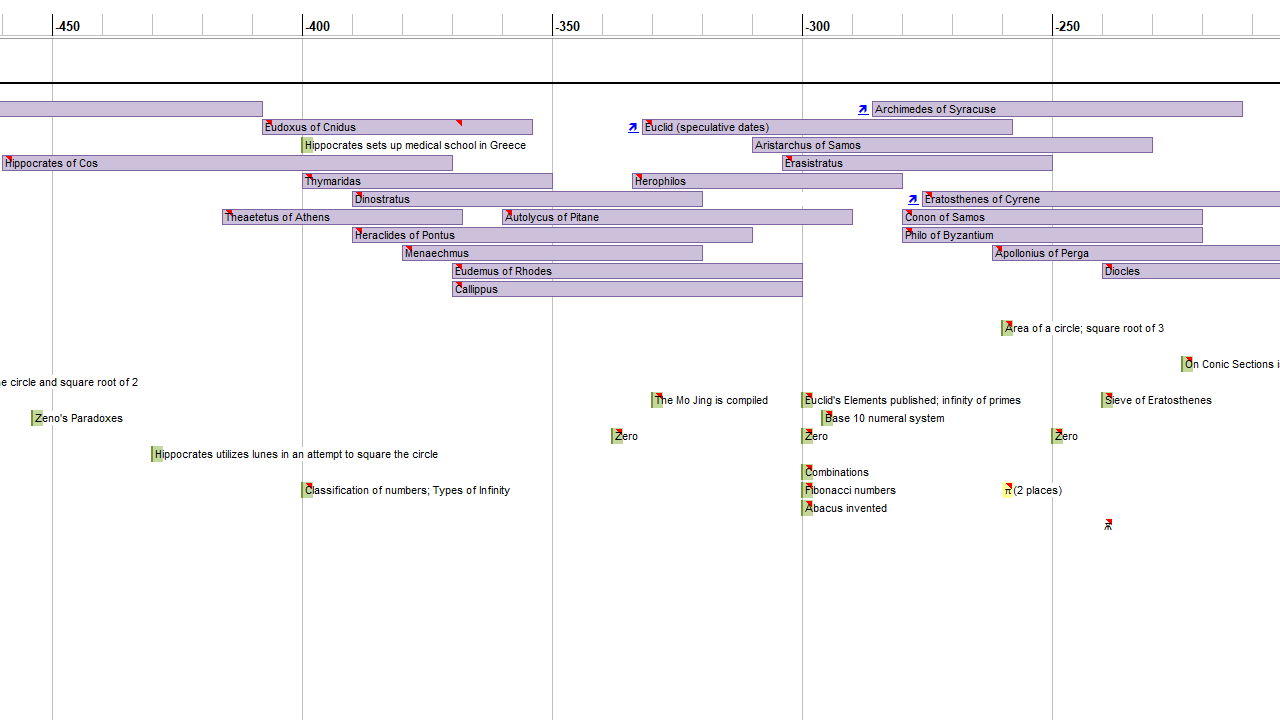Select the Aristarchus of Samos timeline bar
Screen dimensions: 1280x720
[950, 145]
